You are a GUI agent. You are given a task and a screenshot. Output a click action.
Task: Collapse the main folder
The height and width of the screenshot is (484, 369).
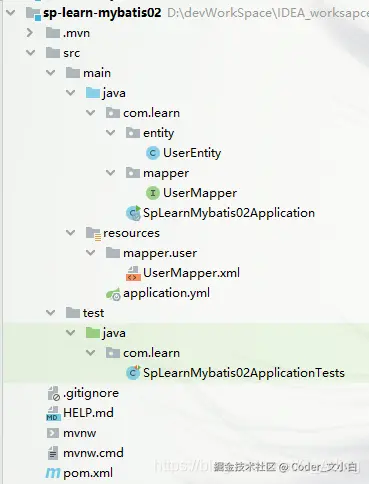pos(51,73)
